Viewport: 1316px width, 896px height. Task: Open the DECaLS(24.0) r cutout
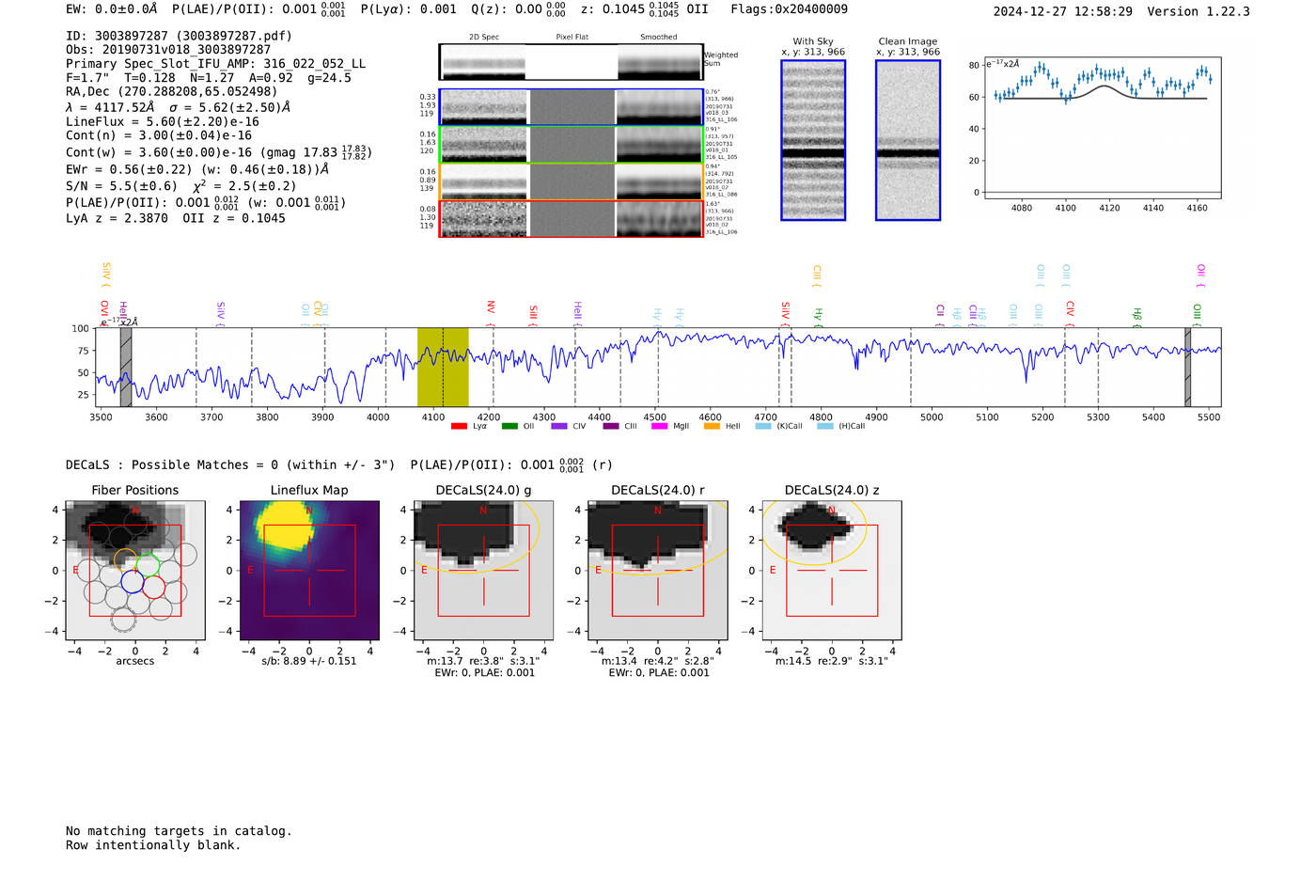[x=658, y=570]
